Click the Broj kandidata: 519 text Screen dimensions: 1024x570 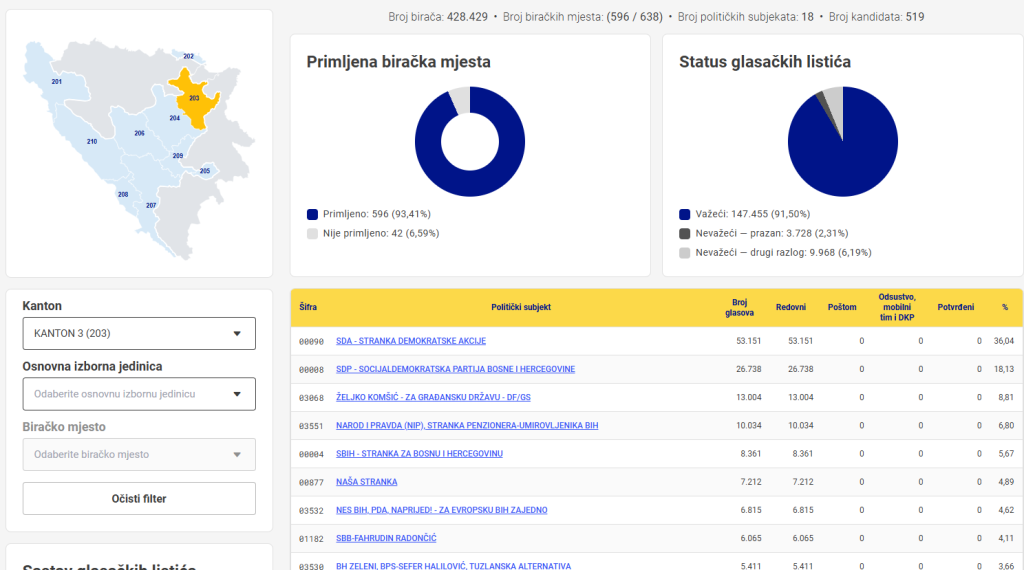876,17
